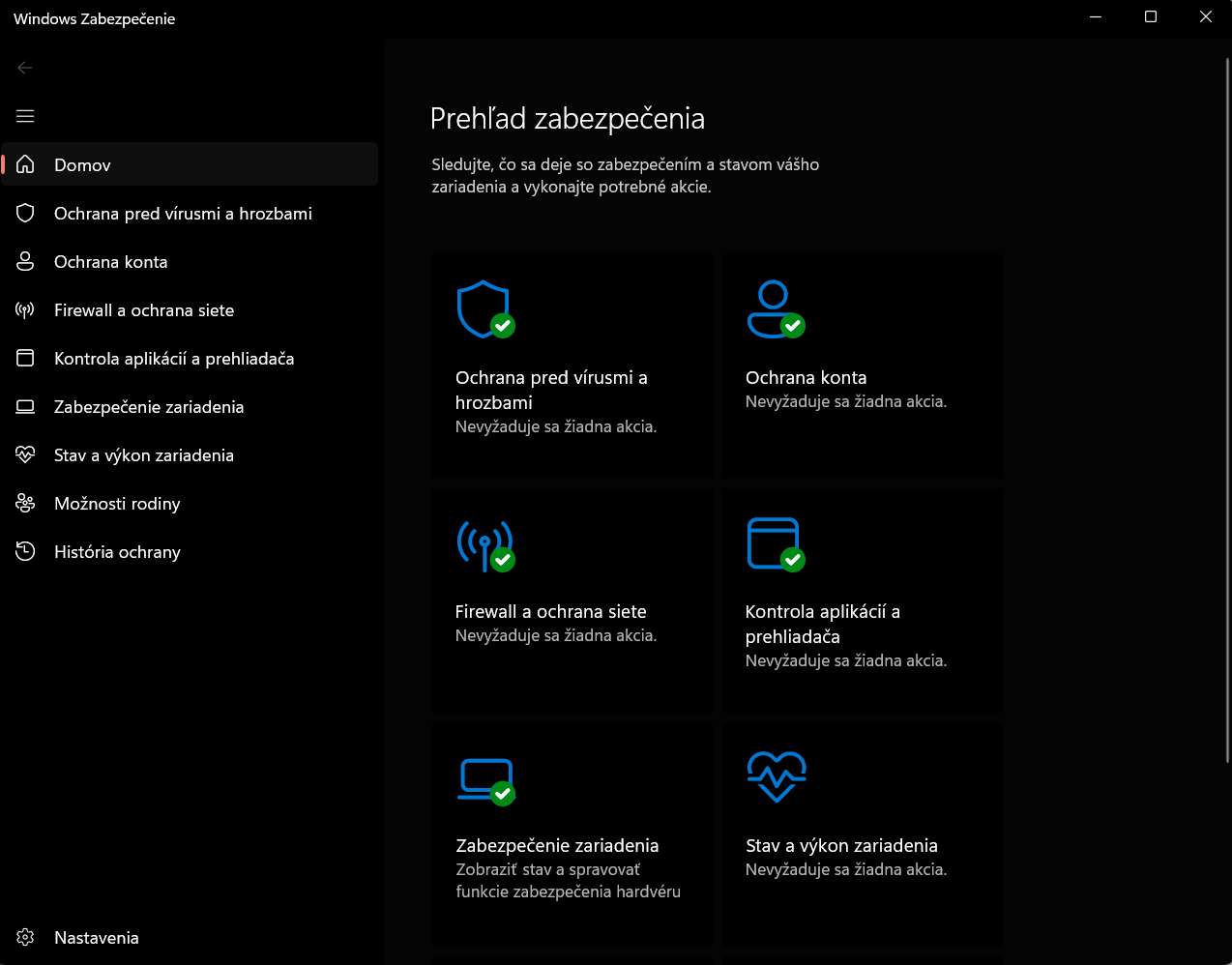The width and height of the screenshot is (1232, 965).
Task: Click the window icon beside sidebar Kontrola aplikácií
Action: pos(25,358)
